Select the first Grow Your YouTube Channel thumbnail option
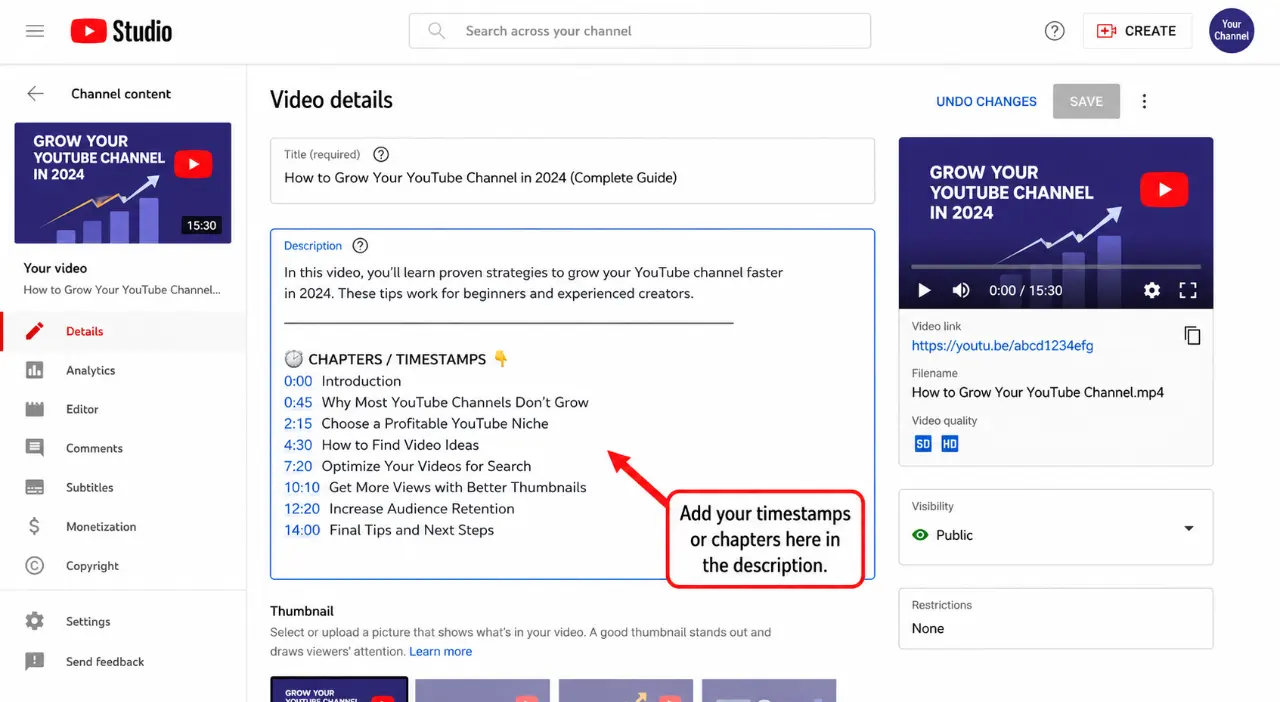 [x=339, y=689]
